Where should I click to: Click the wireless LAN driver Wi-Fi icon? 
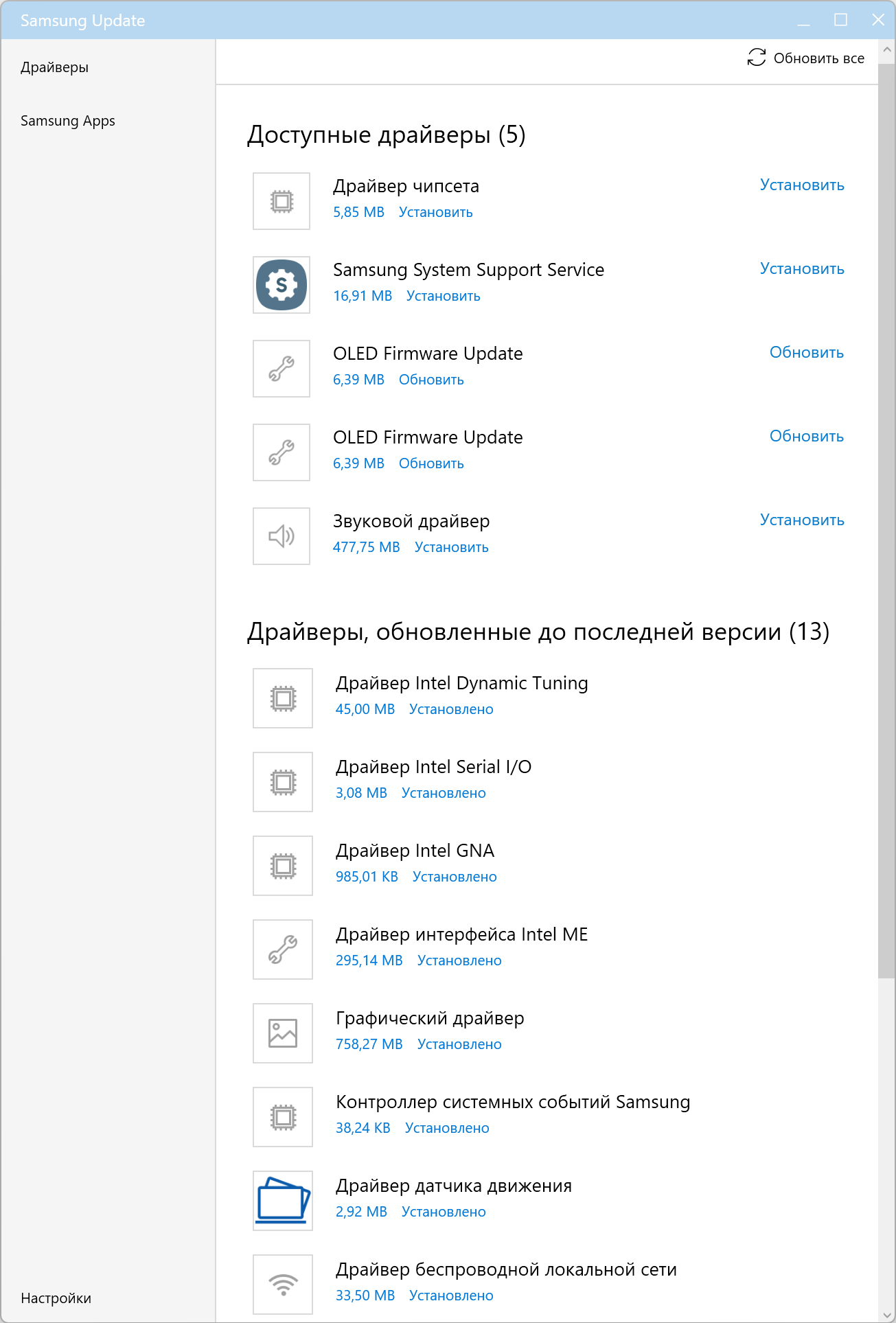point(283,1285)
